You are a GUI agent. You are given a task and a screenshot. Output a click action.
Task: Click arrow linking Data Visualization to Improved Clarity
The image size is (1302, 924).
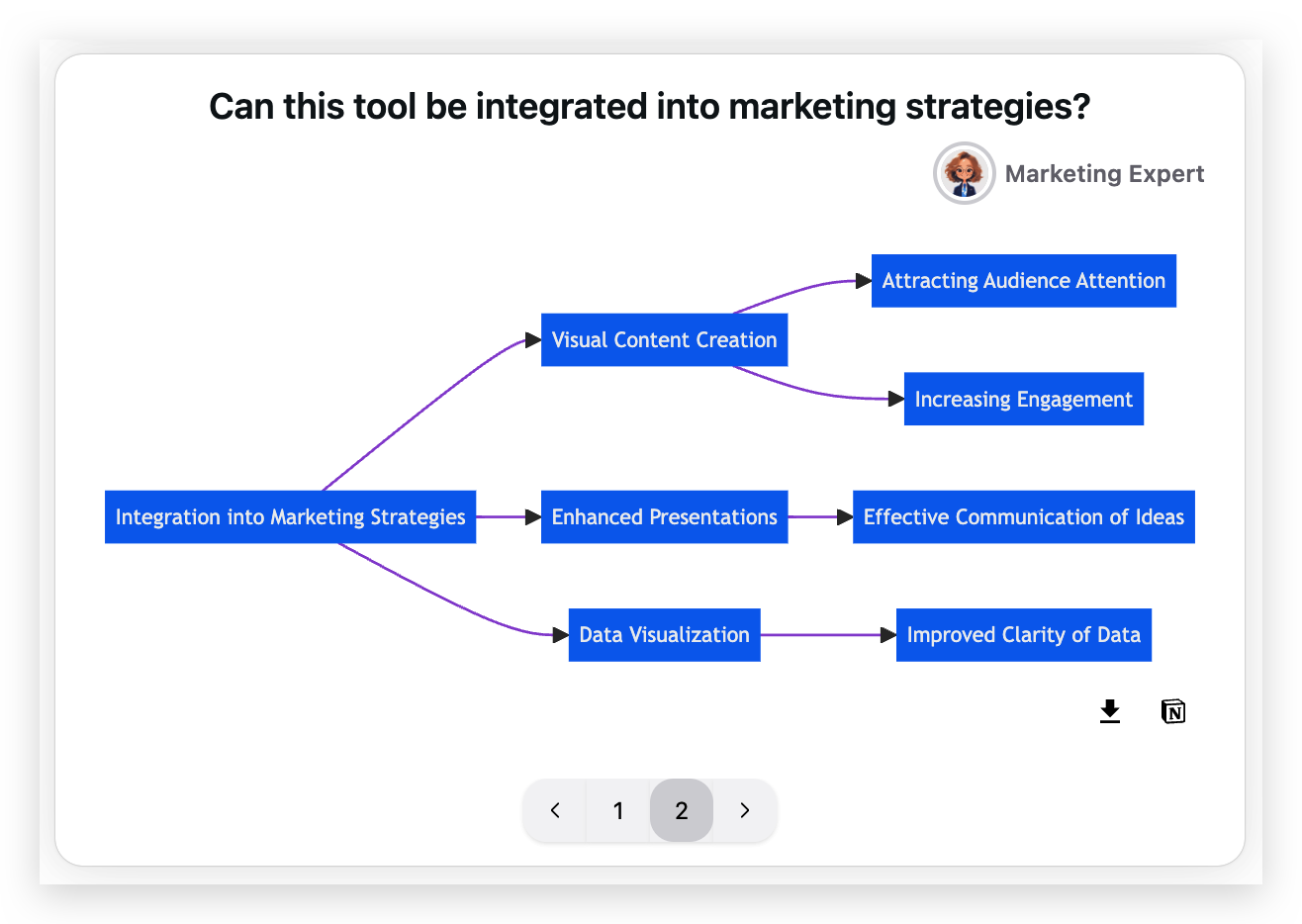click(x=826, y=634)
